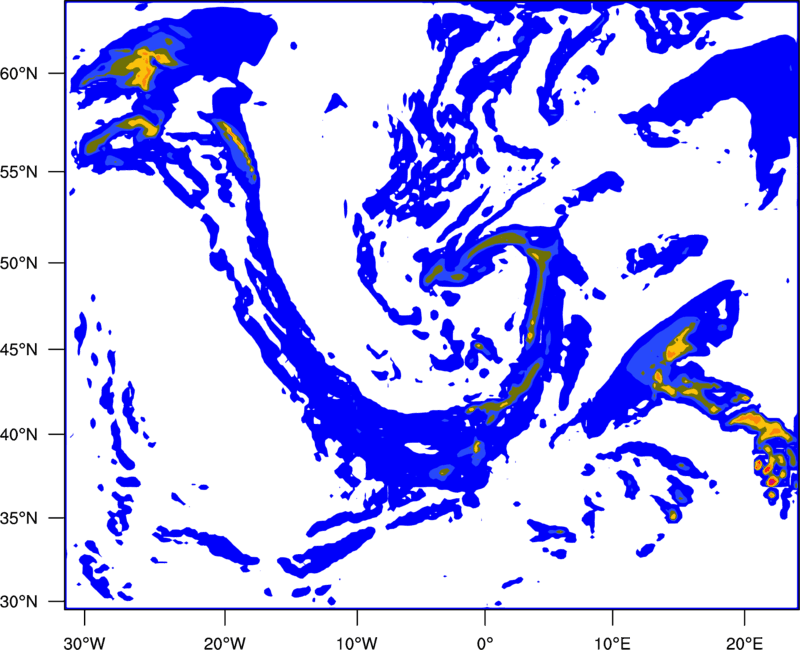The image size is (800, 650).
Task: Click the 50°N latitude label
Action: 19,263
